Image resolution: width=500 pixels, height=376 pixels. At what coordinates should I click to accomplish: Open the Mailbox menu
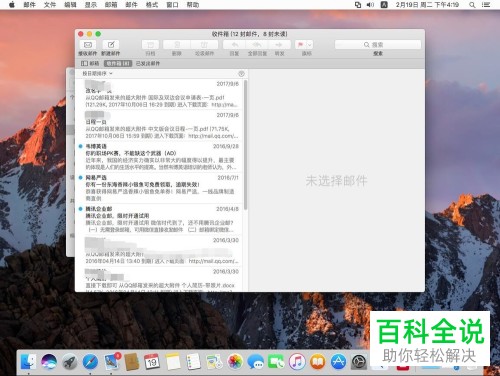point(111,5)
